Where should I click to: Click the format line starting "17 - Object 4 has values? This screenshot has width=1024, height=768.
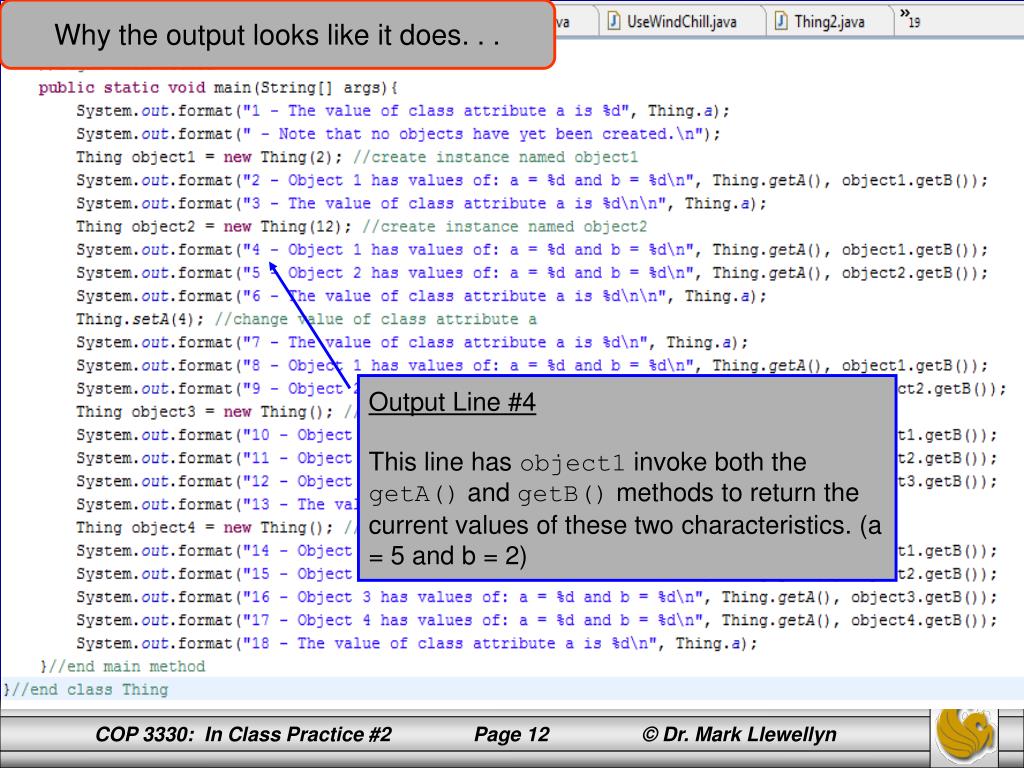[x=536, y=620]
